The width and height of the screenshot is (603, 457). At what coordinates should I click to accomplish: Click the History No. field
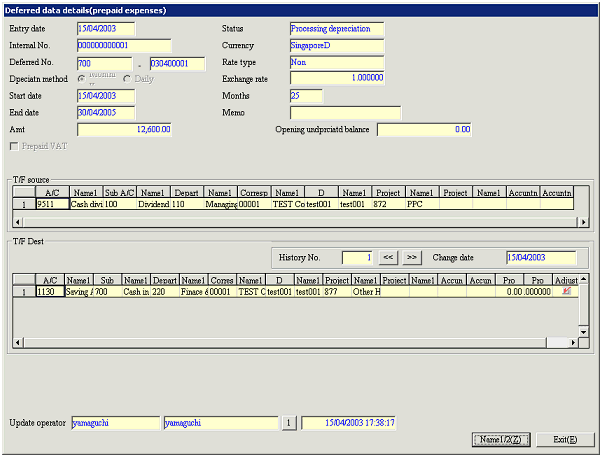[x=357, y=257]
